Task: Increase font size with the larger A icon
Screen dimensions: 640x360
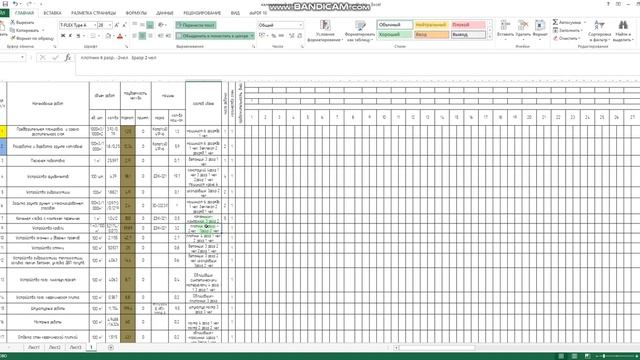Action: click(117, 25)
